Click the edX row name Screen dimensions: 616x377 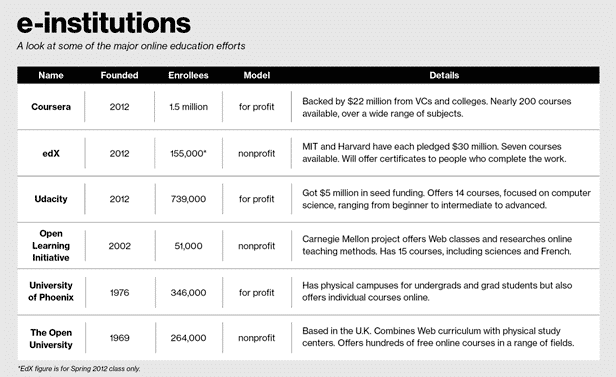pyautogui.click(x=51, y=154)
